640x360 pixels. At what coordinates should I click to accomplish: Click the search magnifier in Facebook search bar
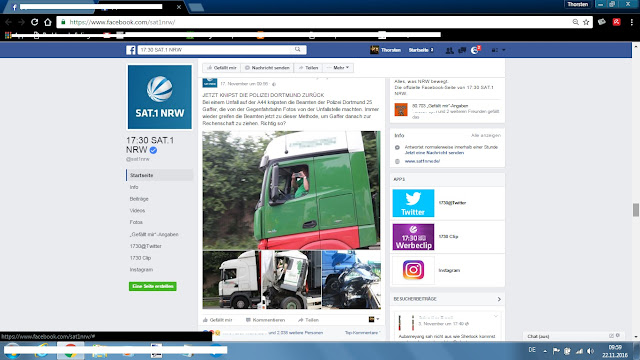pos(298,49)
